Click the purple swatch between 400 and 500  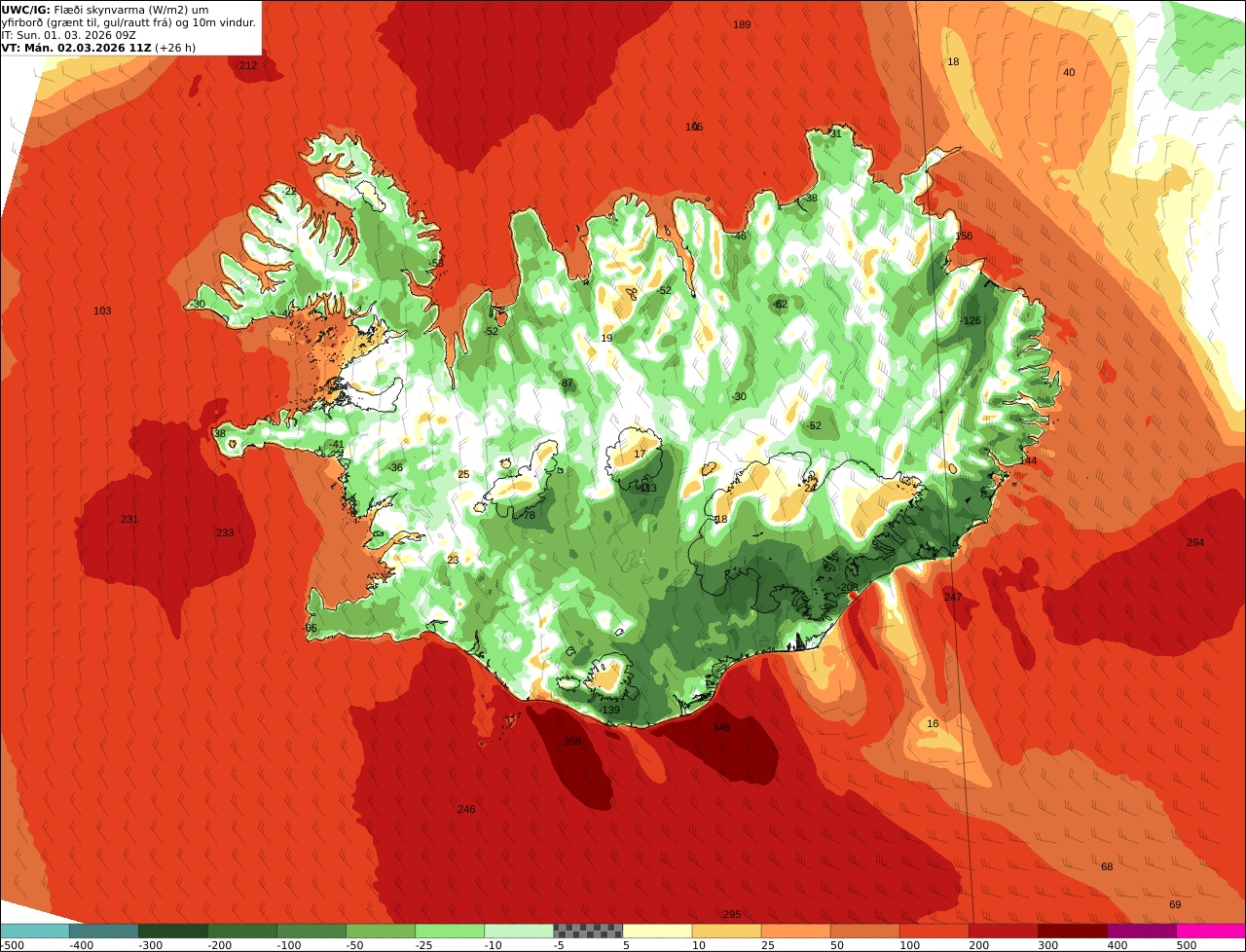point(1141,931)
